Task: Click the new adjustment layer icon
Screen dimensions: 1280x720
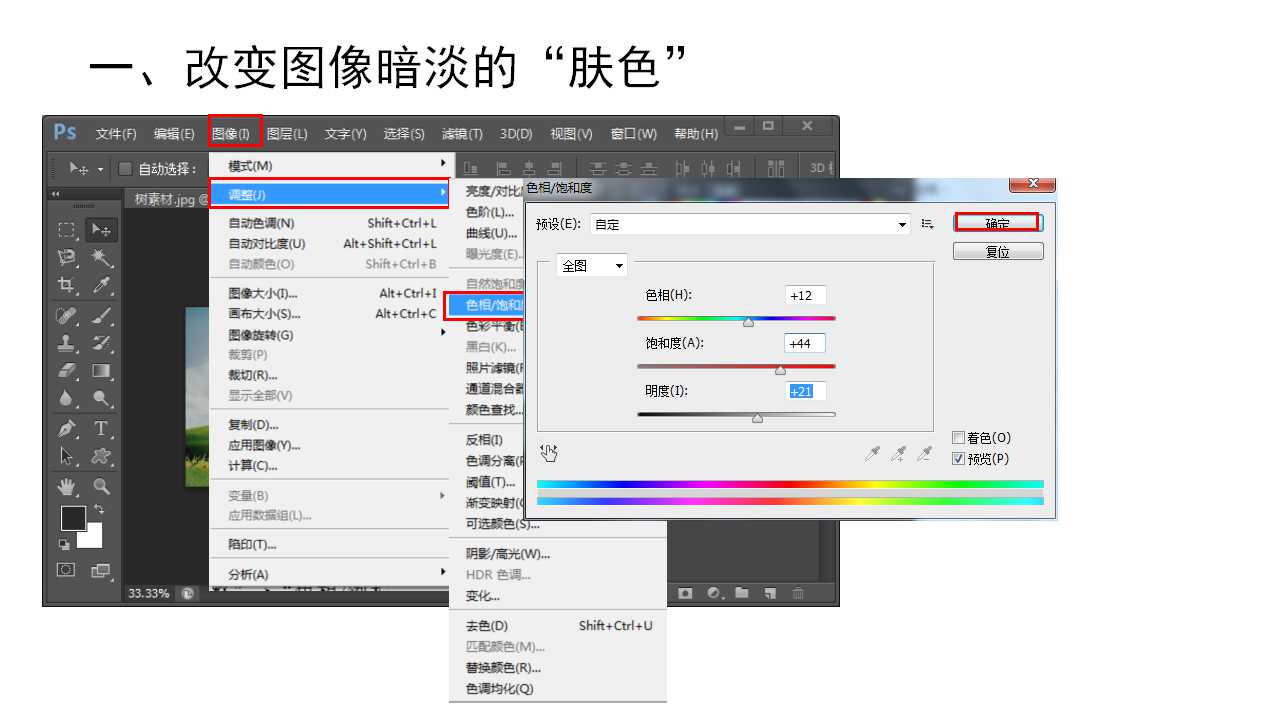Action: point(714,593)
